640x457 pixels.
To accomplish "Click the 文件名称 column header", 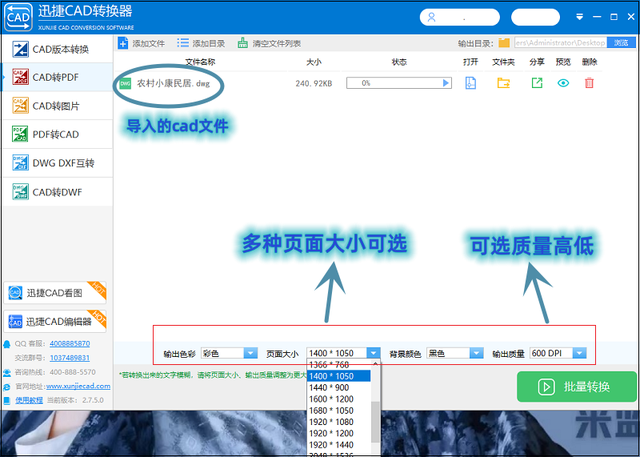I will tap(200, 62).
